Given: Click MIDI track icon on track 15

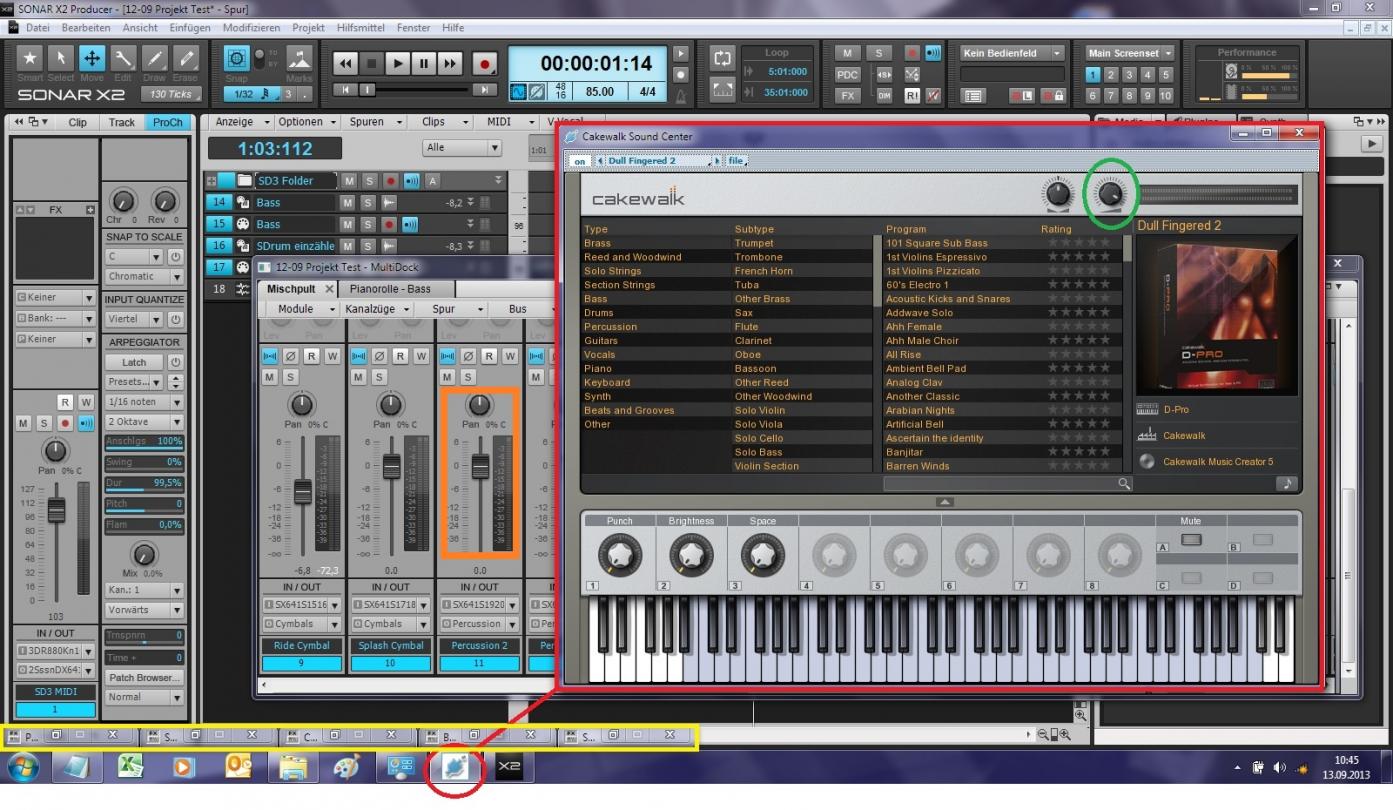Looking at the screenshot, I should pos(243,224).
